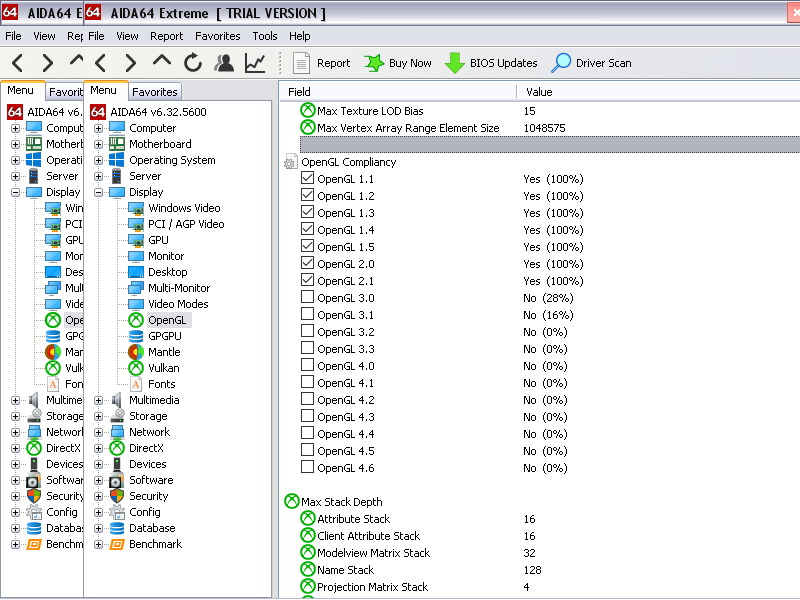
Task: Select the Mantle tree item
Action: click(x=164, y=352)
